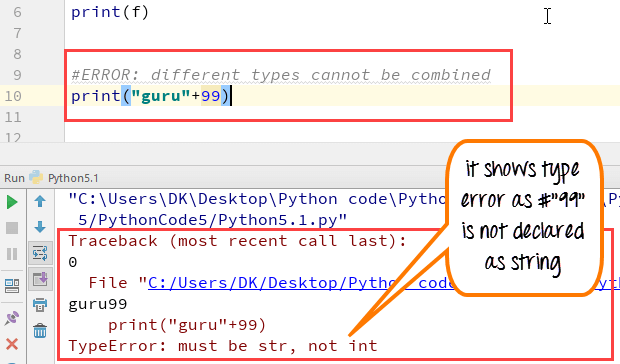Click the "guru" string in the editor
620x364 pixels.
(x=161, y=96)
